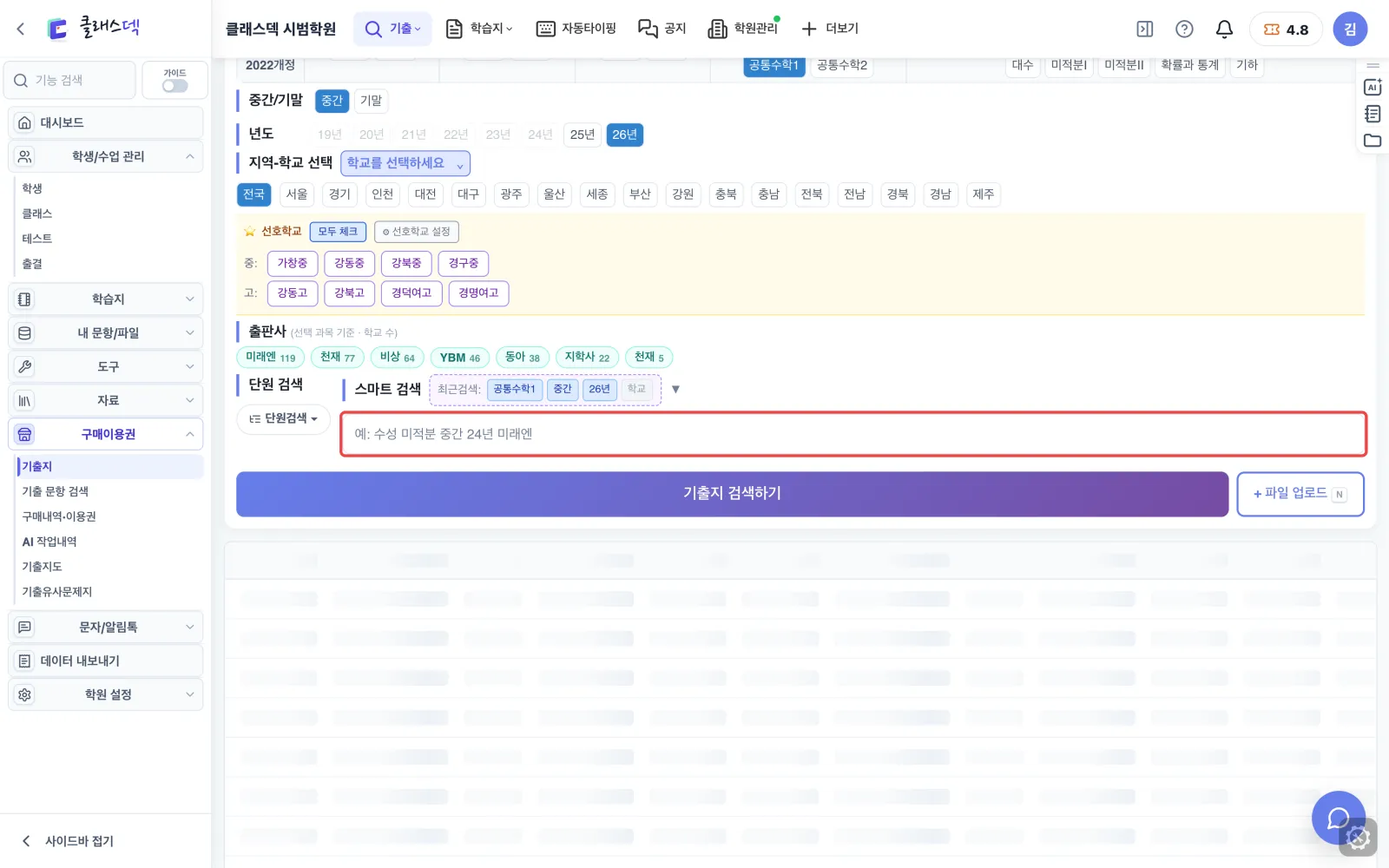Select 공통수학2 subject tab
1389x868 pixels.
(842, 65)
